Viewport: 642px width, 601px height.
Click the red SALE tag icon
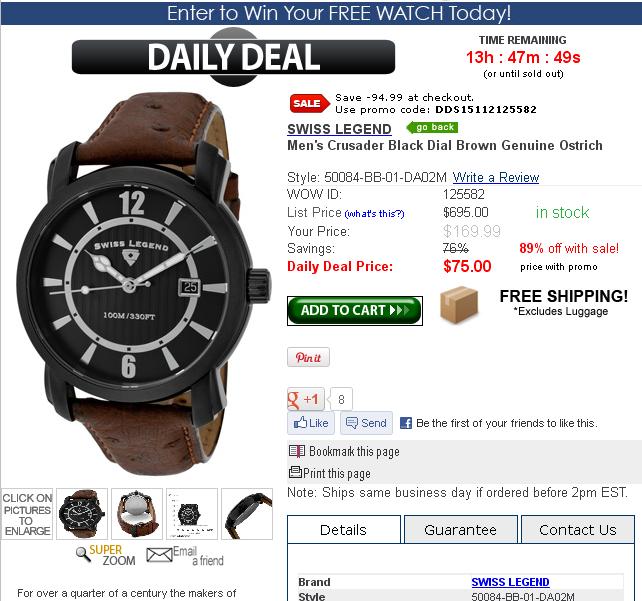point(310,103)
